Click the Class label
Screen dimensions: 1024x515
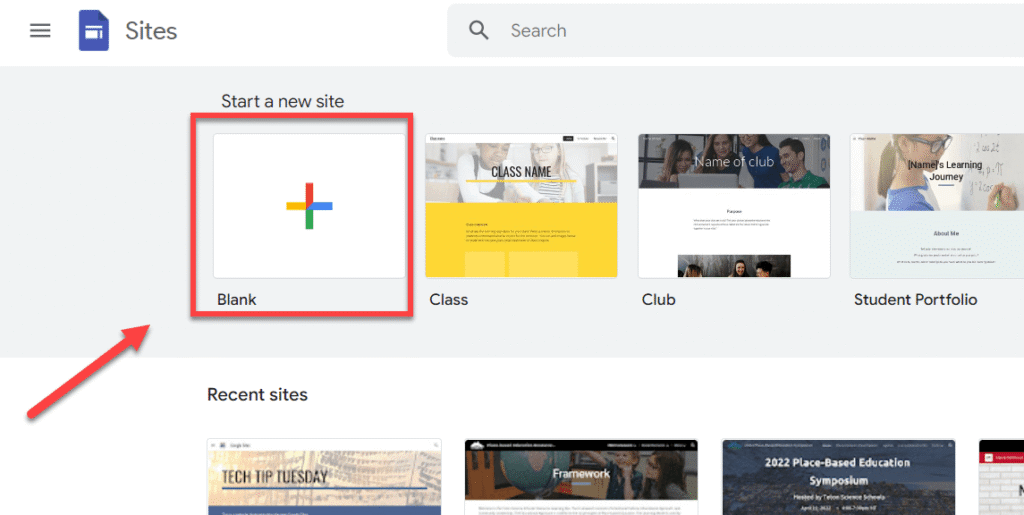(449, 300)
